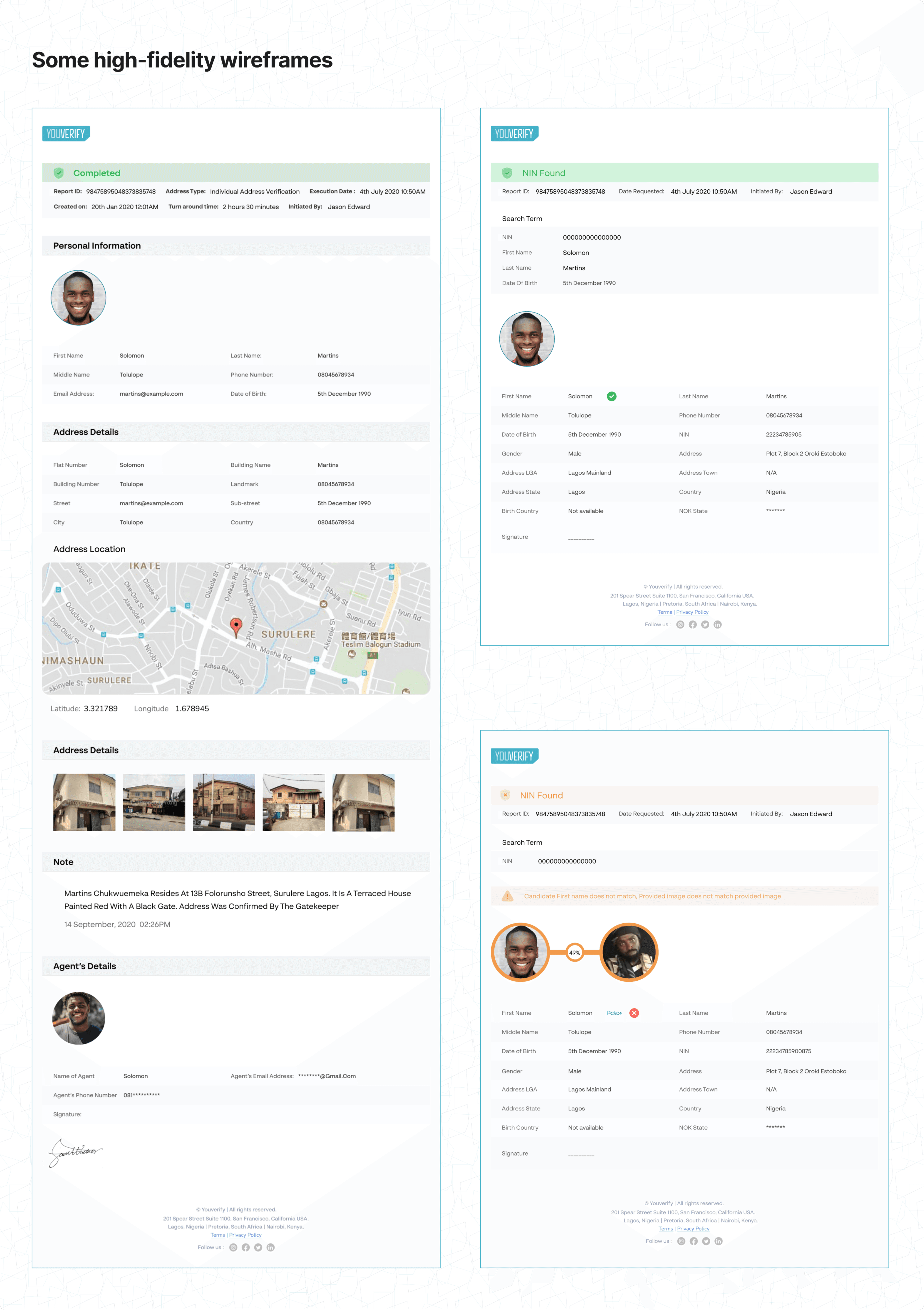Click 'Lagos Mainland' in the green NIN report
Viewport: 924px width, 1310px height.
[590, 473]
